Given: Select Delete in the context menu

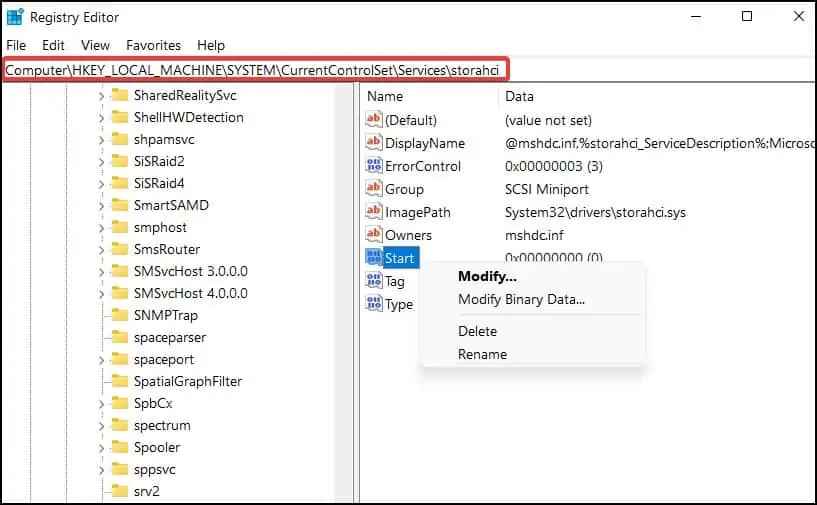Looking at the screenshot, I should click(477, 331).
